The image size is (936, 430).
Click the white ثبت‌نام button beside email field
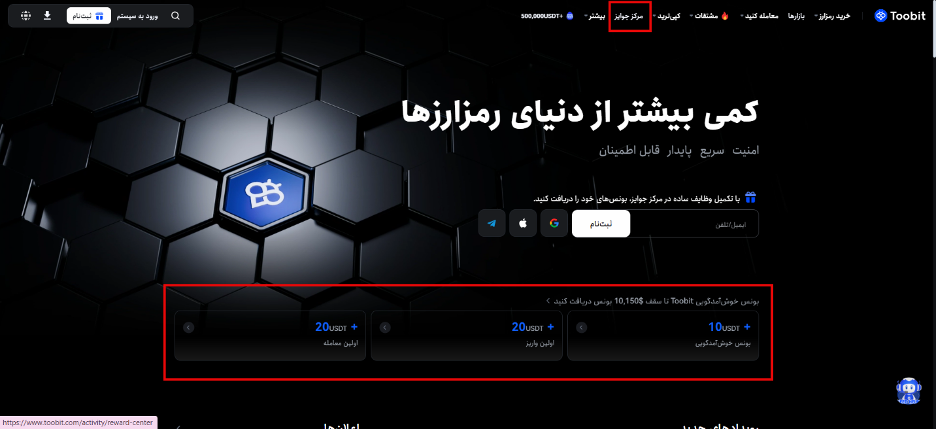601,223
